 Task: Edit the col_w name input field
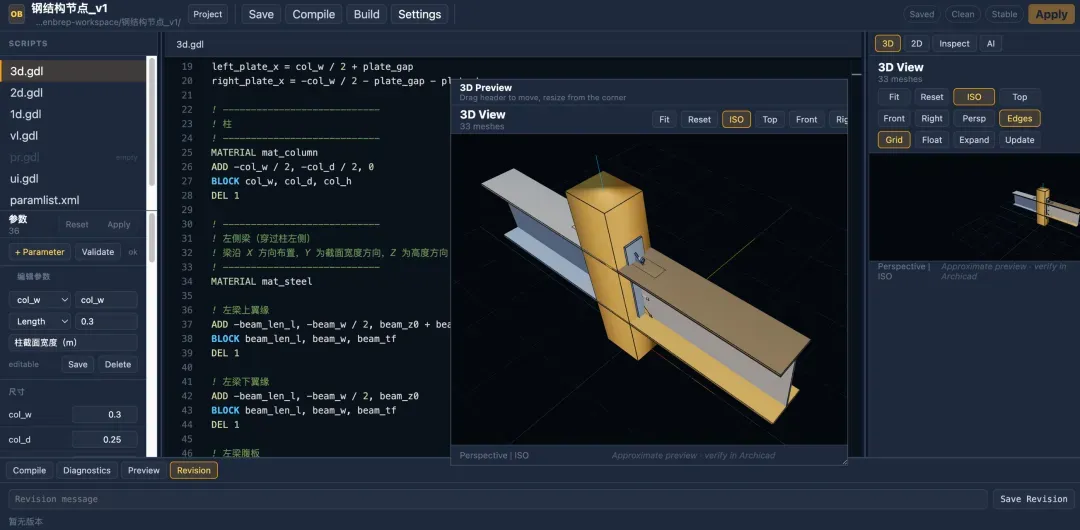106,300
